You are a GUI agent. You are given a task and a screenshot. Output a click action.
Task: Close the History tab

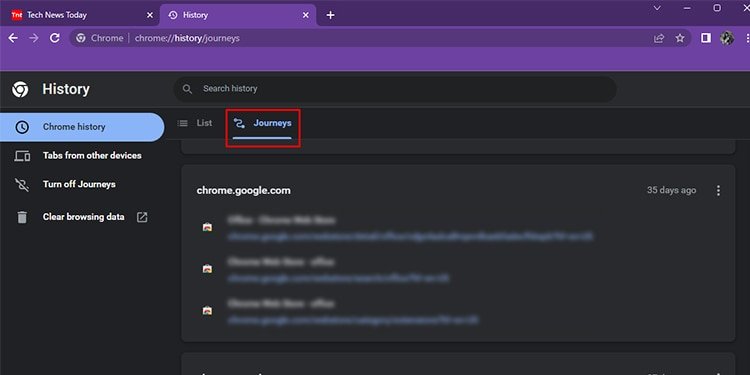[306, 15]
